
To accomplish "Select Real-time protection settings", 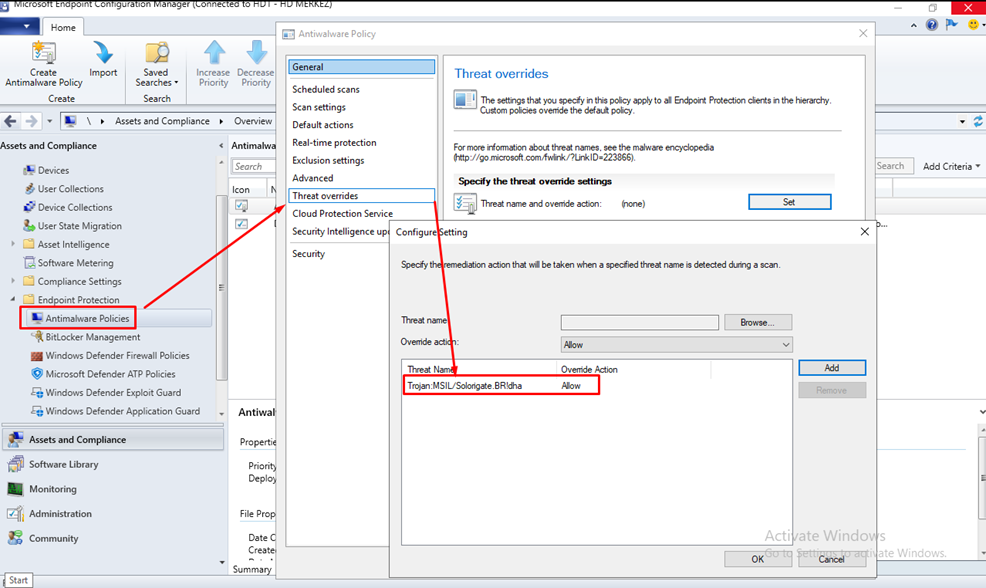I will [x=334, y=143].
